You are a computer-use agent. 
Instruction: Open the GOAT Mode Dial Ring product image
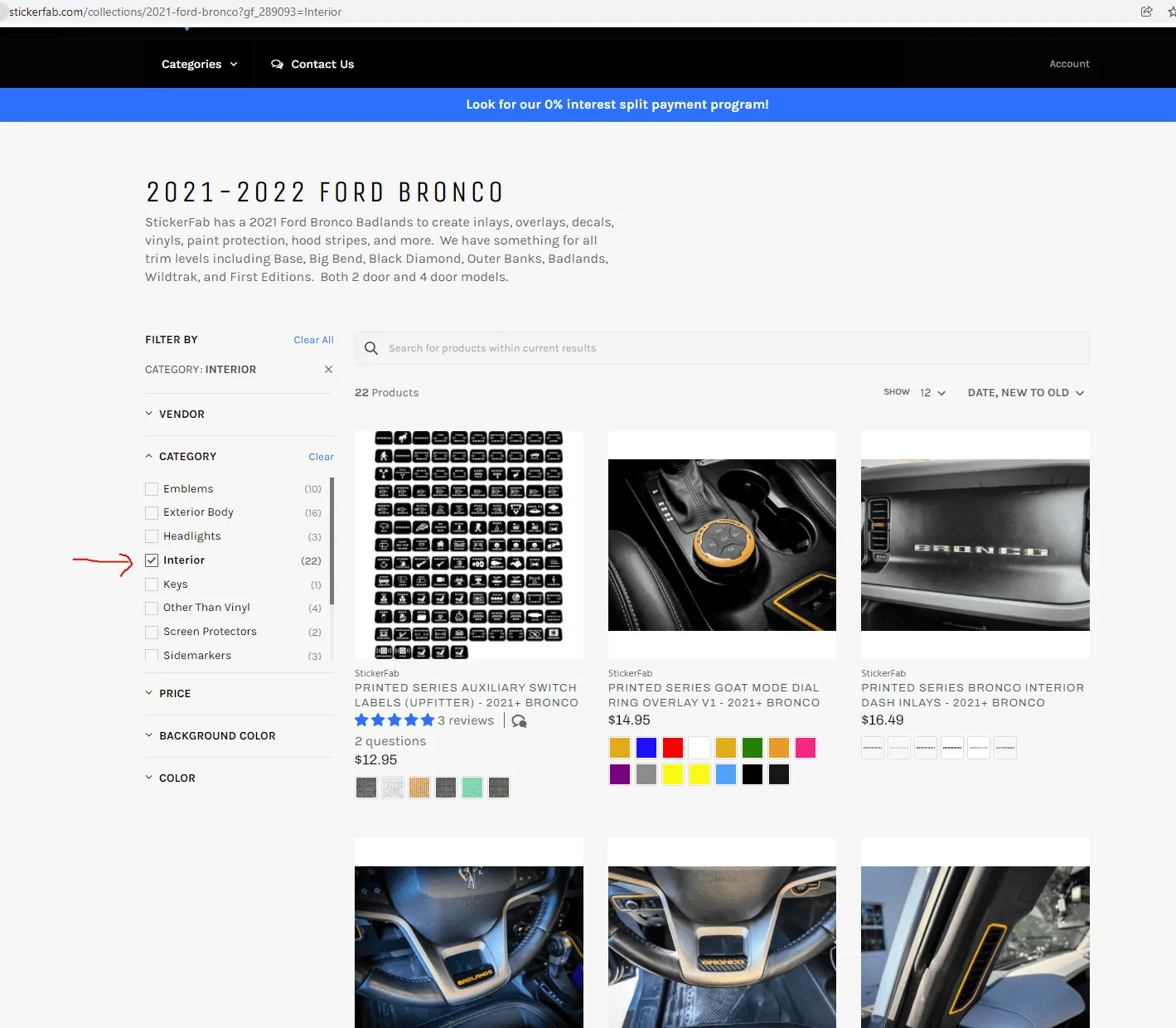722,545
